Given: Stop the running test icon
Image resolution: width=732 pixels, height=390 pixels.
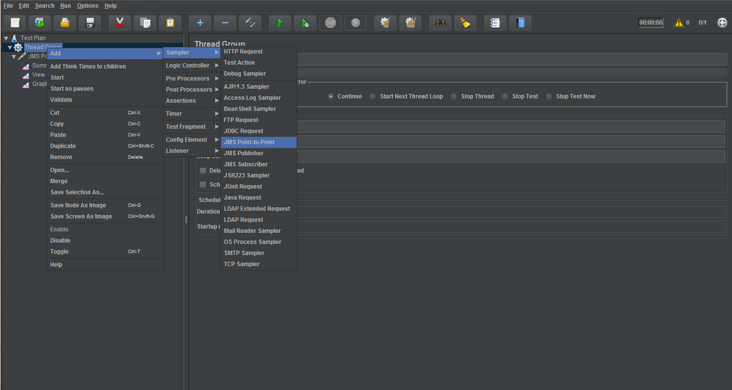Looking at the screenshot, I should pyautogui.click(x=330, y=23).
